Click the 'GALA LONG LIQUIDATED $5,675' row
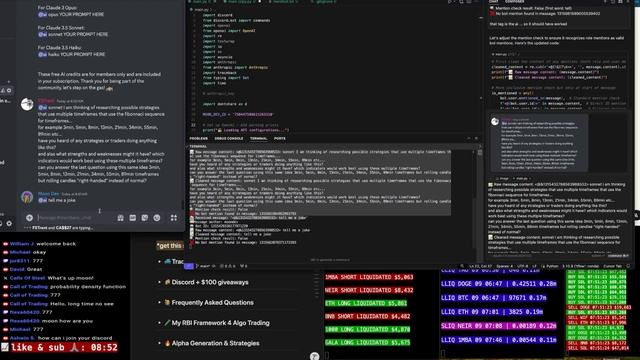Screen dimensions: 640x360 pos(367,342)
